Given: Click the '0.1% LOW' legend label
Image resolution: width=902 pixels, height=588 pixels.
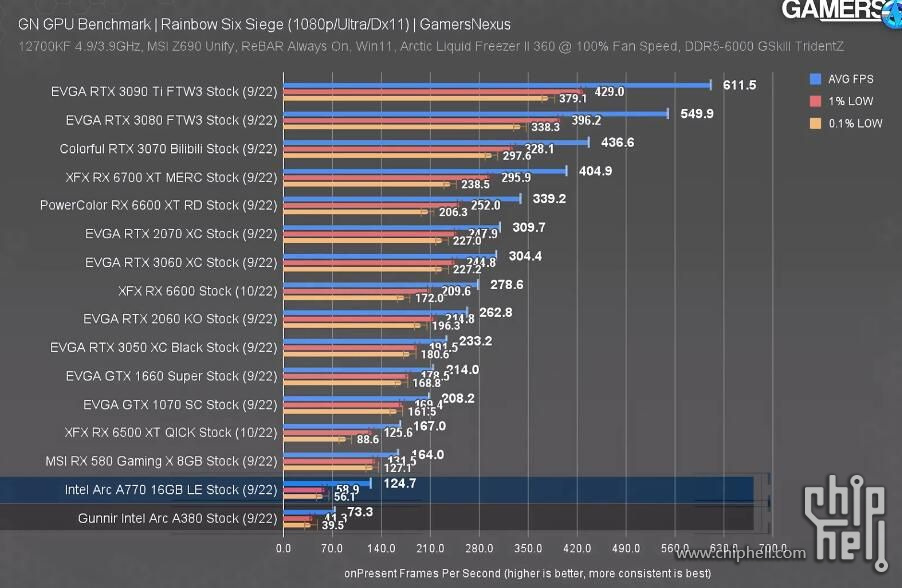Looking at the screenshot, I should pyautogui.click(x=855, y=123).
